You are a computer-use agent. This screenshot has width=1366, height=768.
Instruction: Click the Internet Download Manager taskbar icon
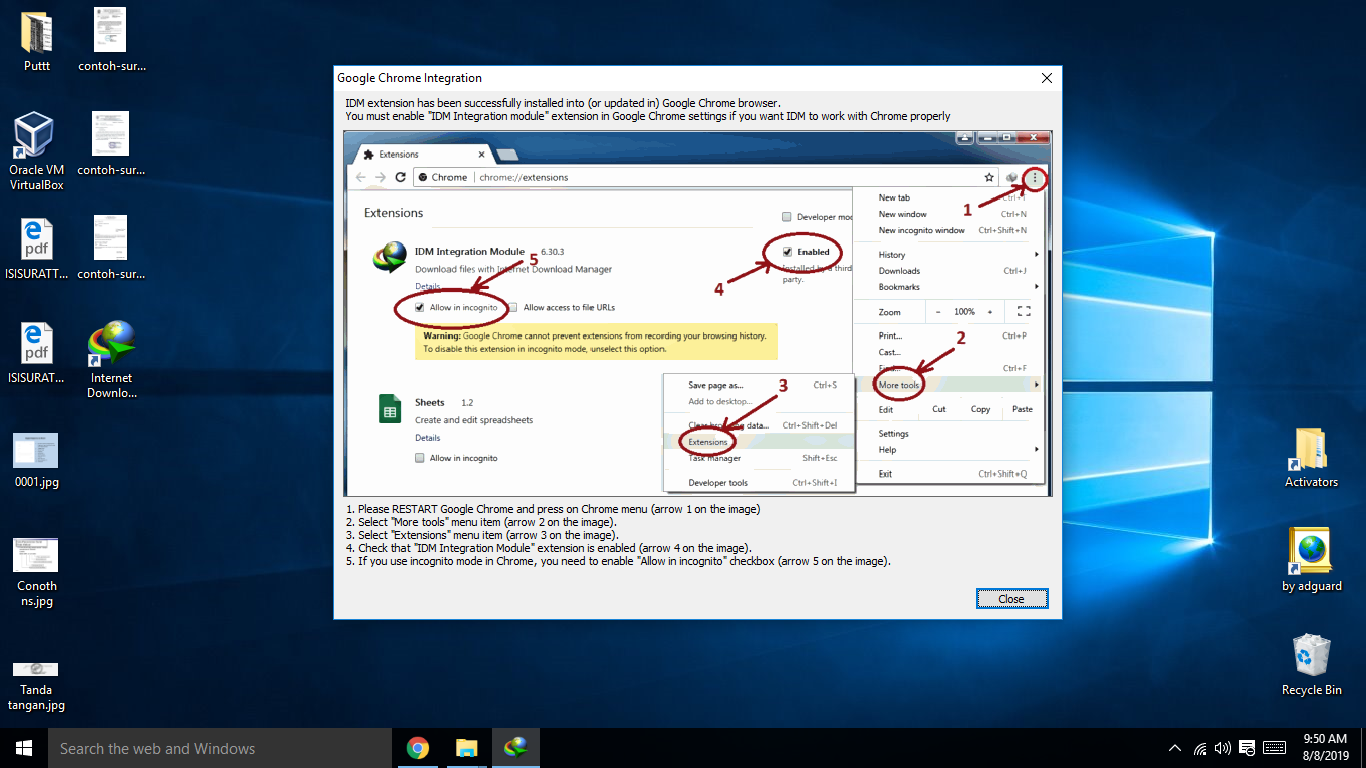[516, 748]
